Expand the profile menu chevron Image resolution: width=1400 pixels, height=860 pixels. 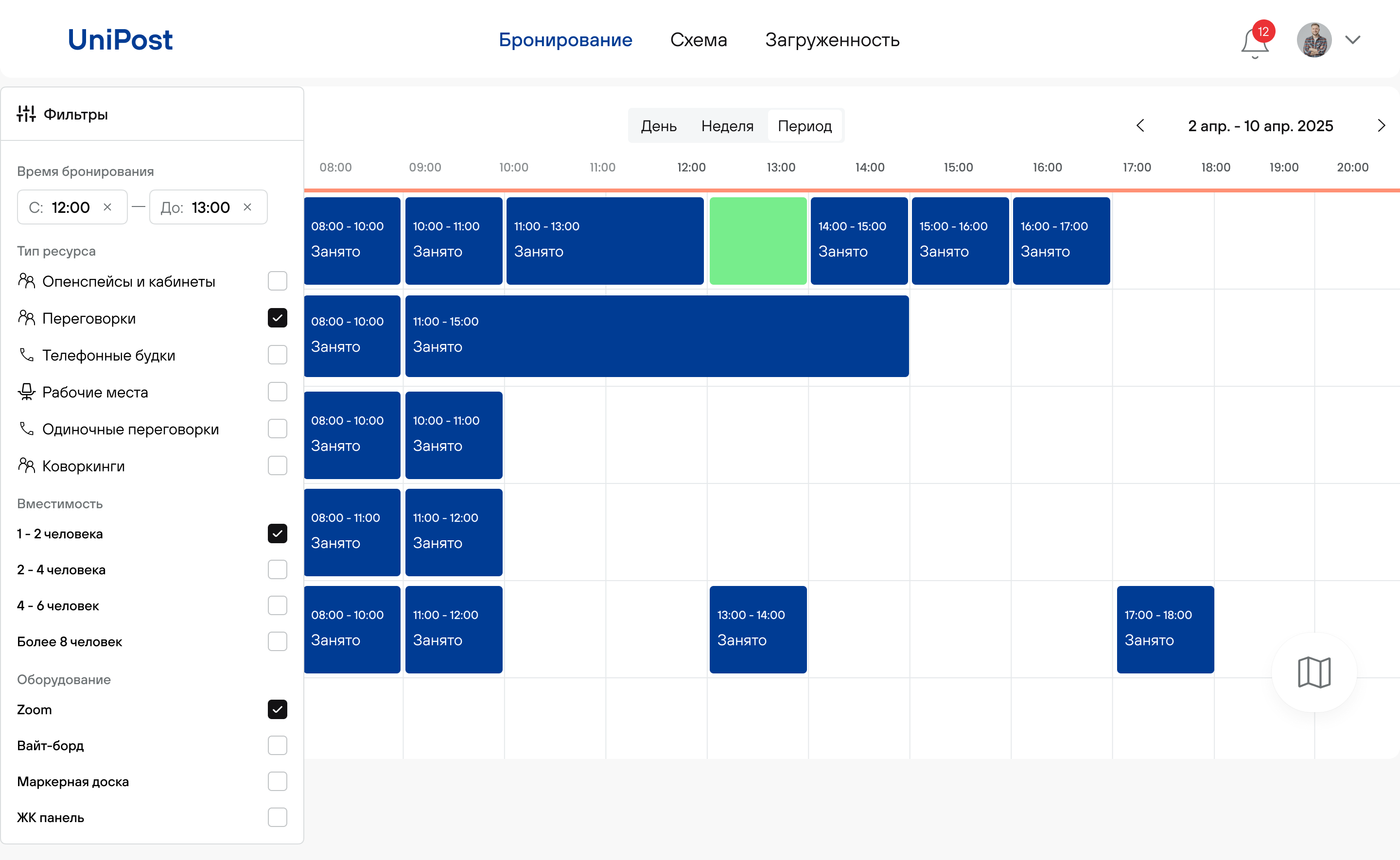[x=1353, y=40]
